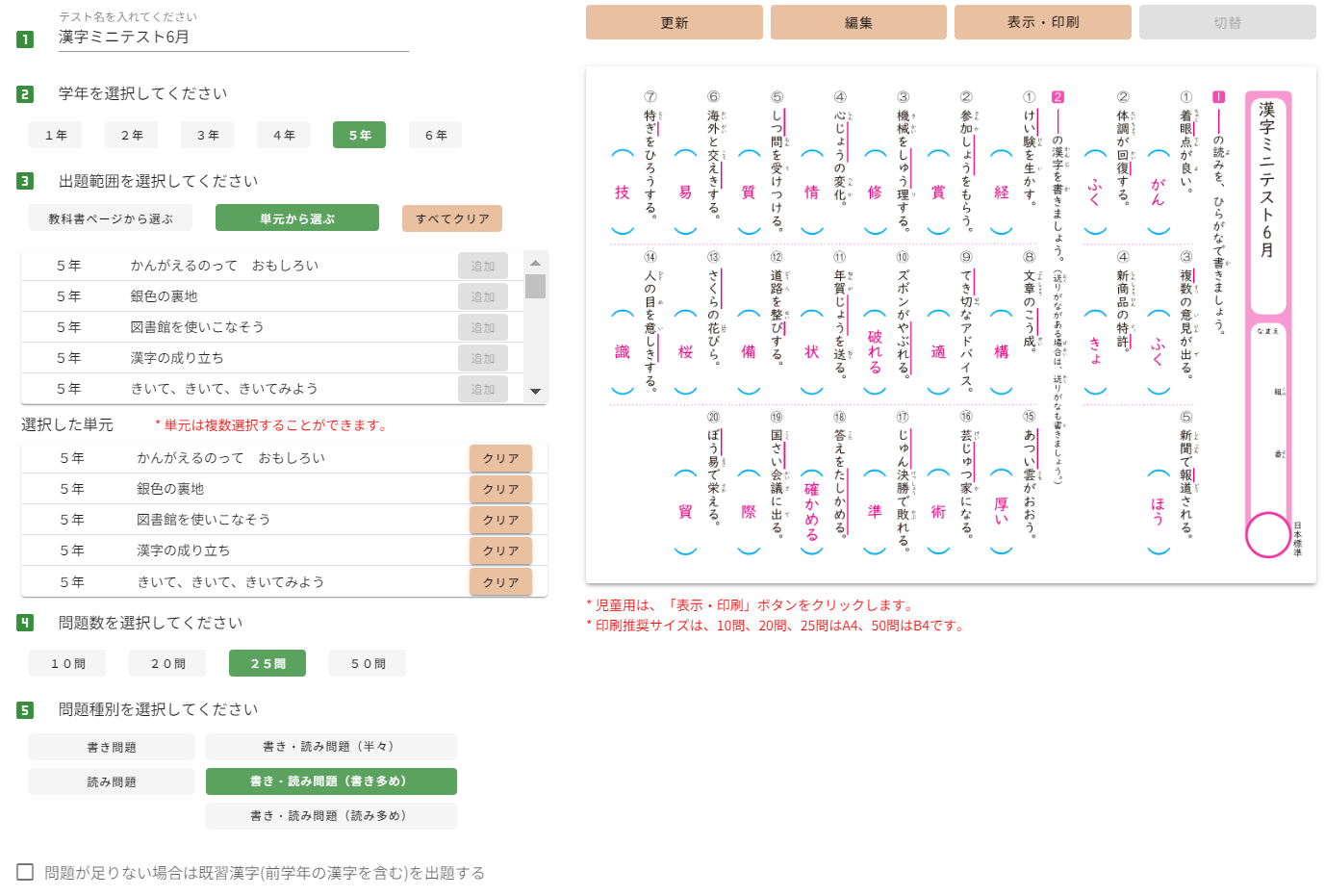Screen dimensions: 1325x896
Task: Open 表示・印刷 for printing
Action: (x=1042, y=22)
